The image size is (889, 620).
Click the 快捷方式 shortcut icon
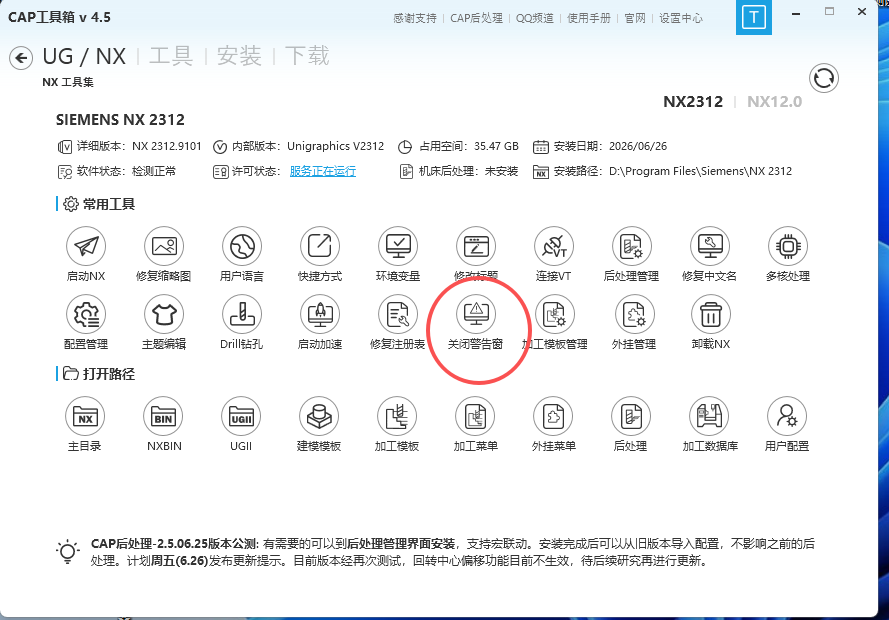pyautogui.click(x=320, y=247)
